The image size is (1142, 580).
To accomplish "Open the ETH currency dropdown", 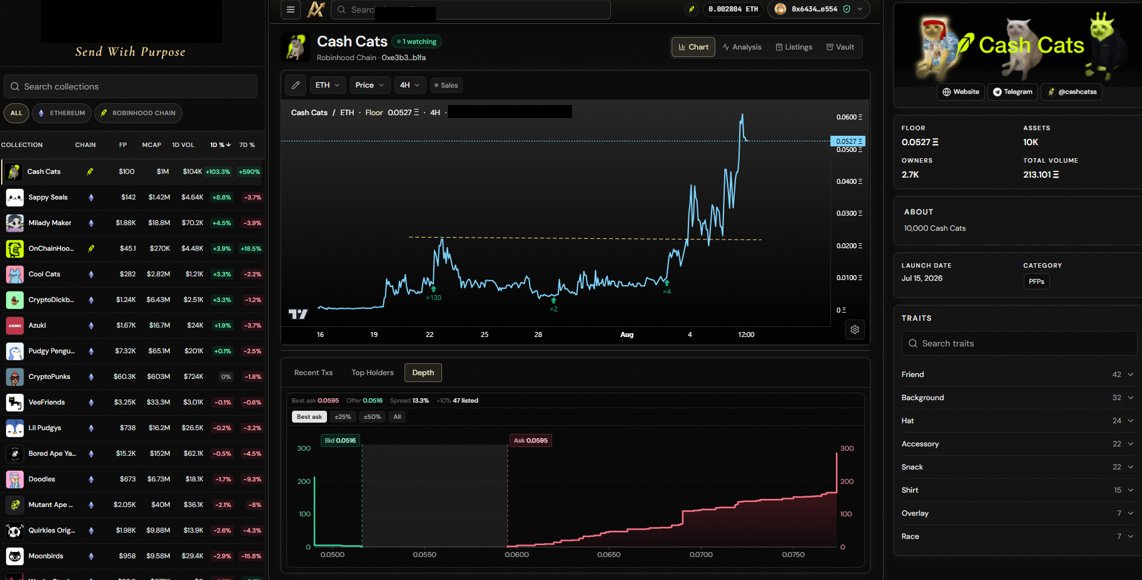I will tap(327, 85).
